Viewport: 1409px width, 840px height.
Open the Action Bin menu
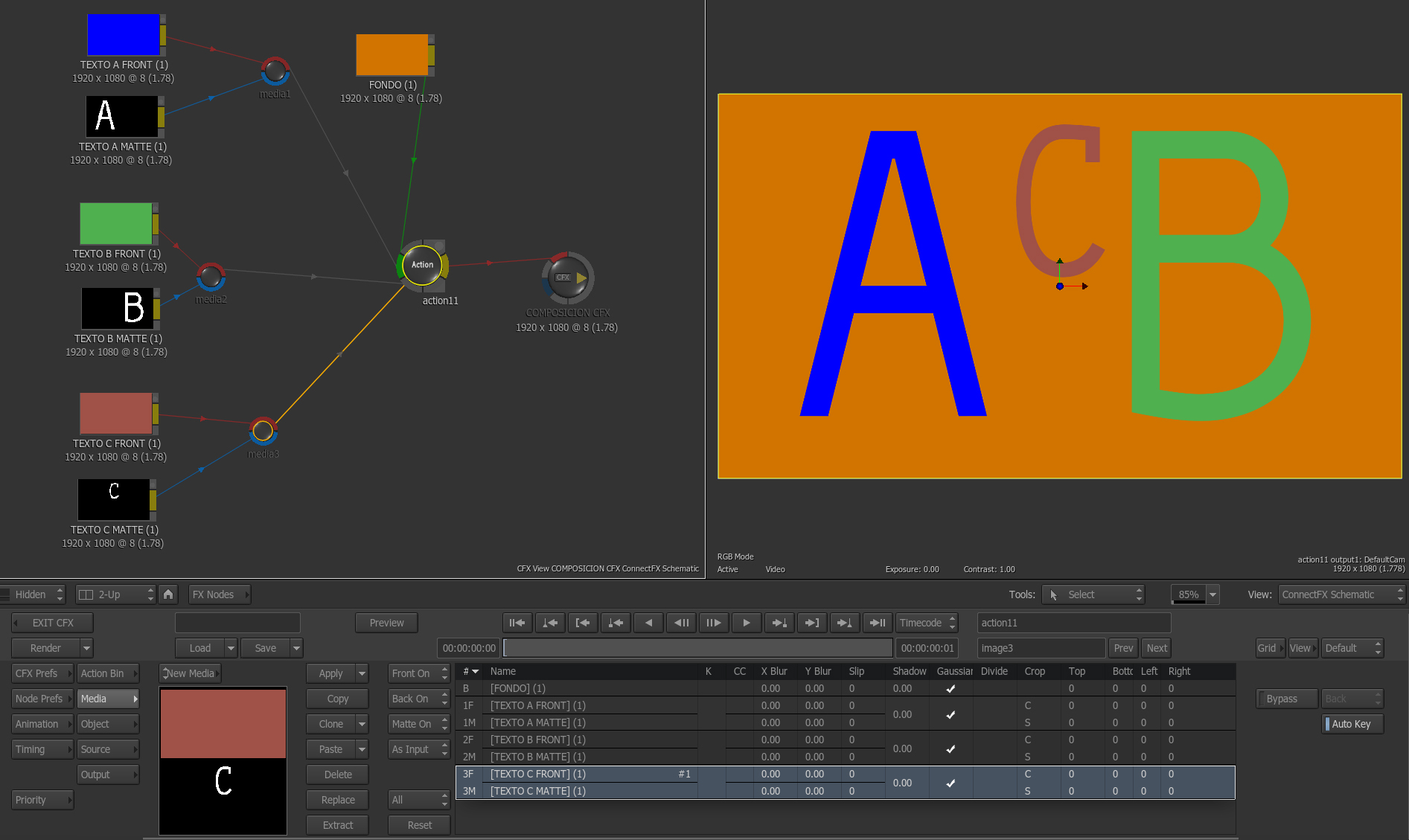pos(108,673)
